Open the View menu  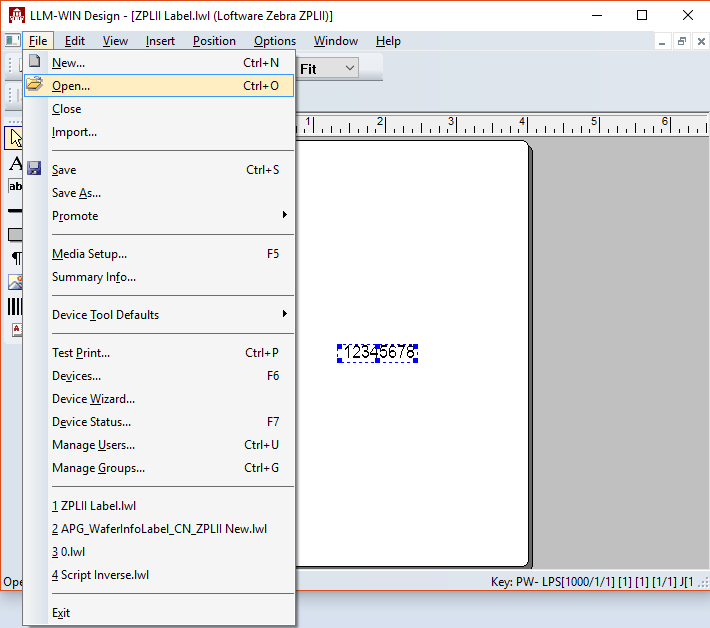pyautogui.click(x=115, y=41)
